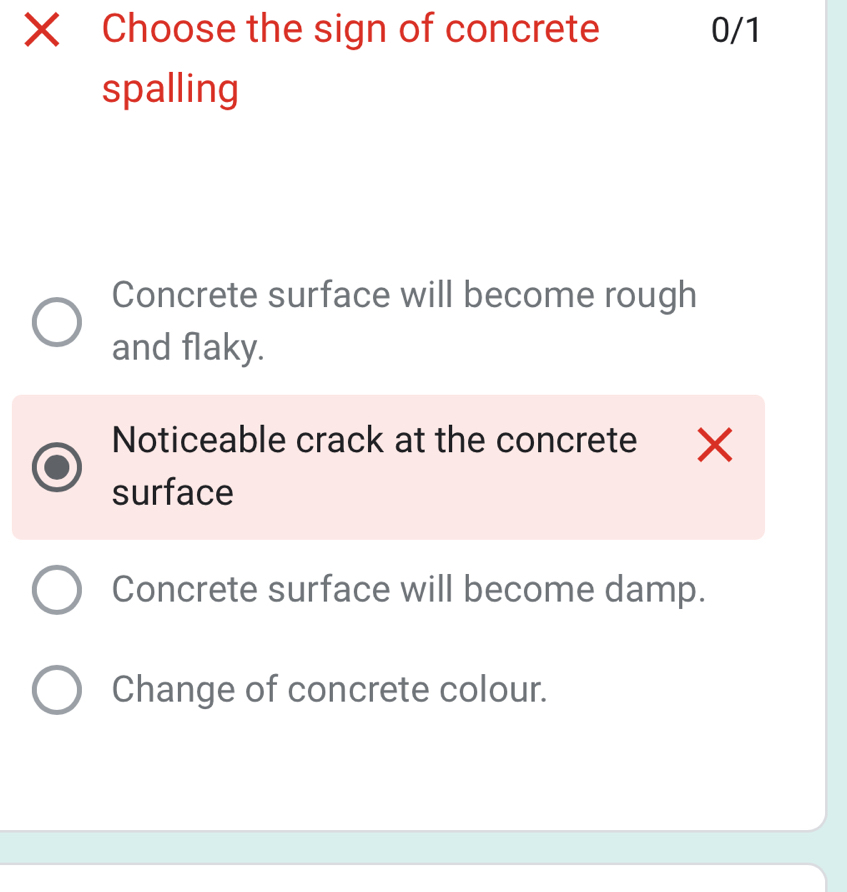Click the selected Noticeable crack radio button
Viewport: 847px width, 892px height.
(x=57, y=467)
